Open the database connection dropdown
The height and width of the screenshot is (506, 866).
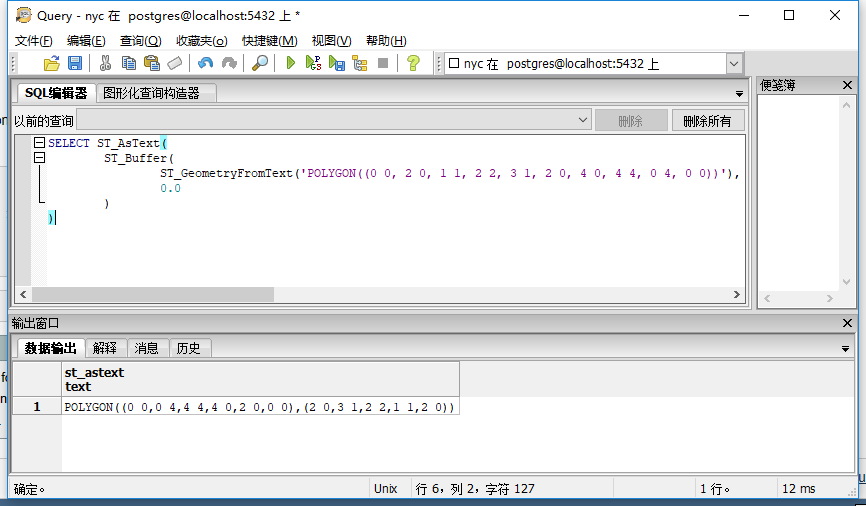(733, 64)
